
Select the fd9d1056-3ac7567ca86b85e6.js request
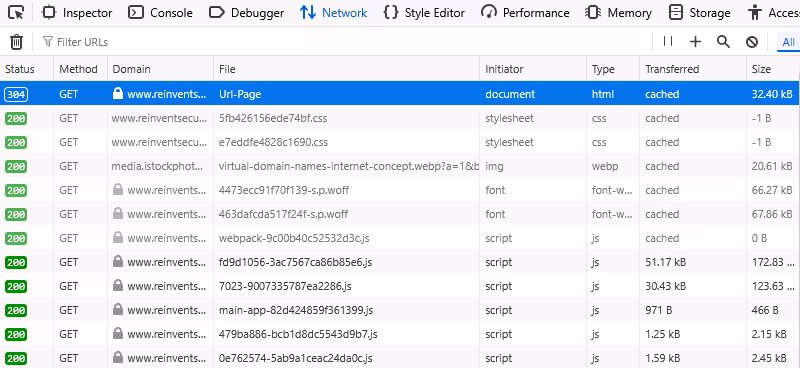coord(400,262)
